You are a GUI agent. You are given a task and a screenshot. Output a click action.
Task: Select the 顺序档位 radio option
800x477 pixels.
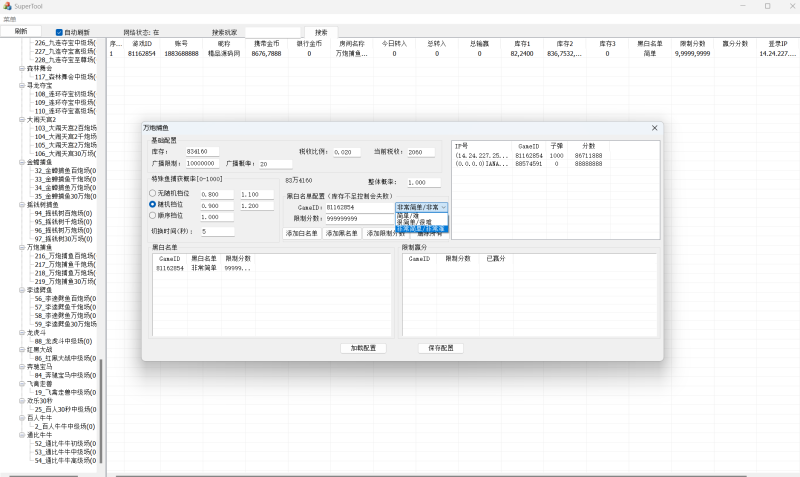(x=152, y=216)
